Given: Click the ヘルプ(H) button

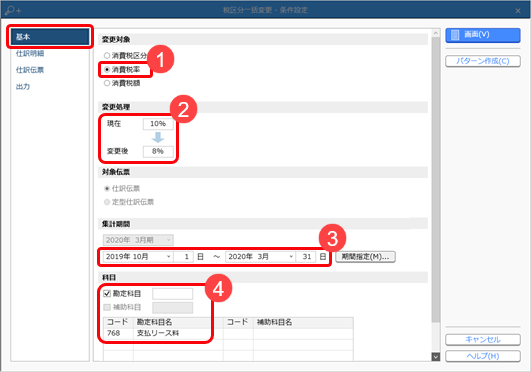Looking at the screenshot, I should (x=483, y=356).
